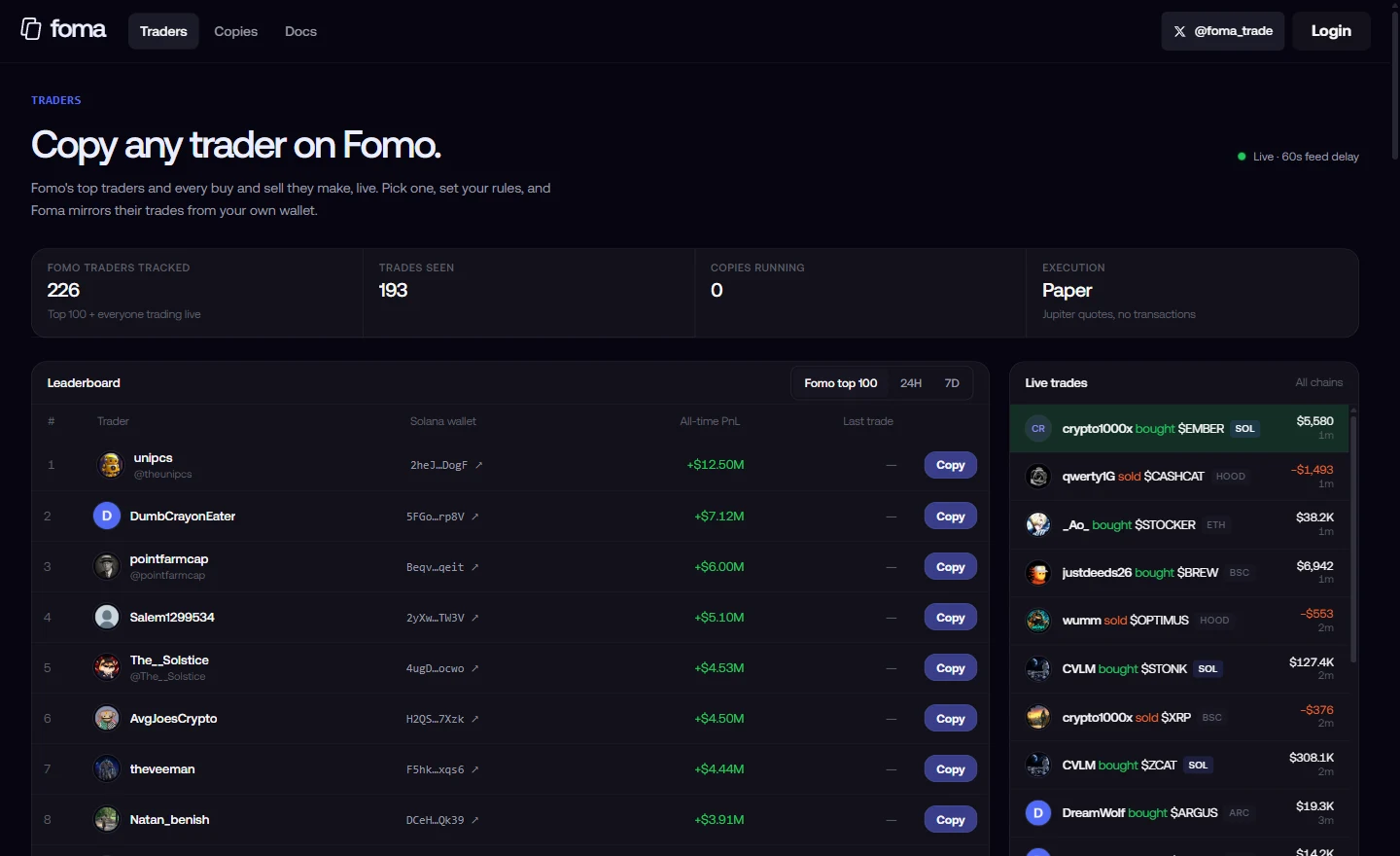Open the unipcs trader avatar
The height and width of the screenshot is (856, 1400).
tap(111, 465)
